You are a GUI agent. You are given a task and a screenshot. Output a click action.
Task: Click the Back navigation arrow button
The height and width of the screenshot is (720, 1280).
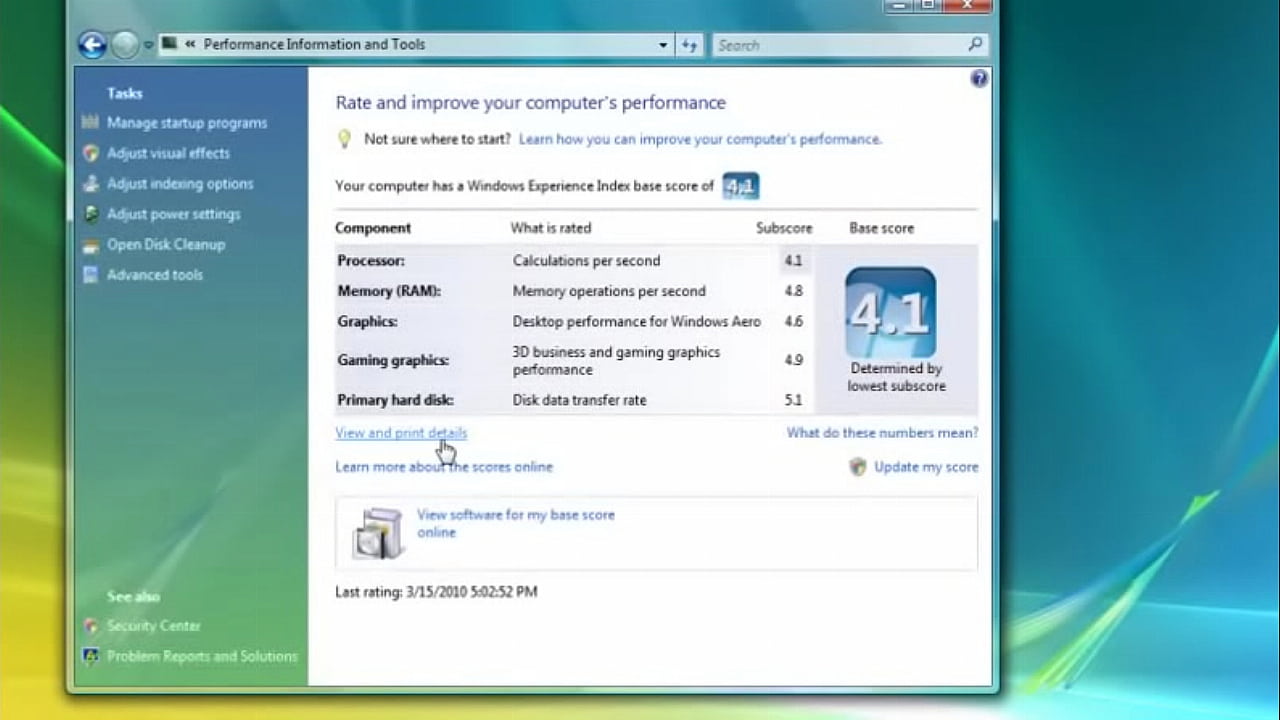(x=92, y=45)
